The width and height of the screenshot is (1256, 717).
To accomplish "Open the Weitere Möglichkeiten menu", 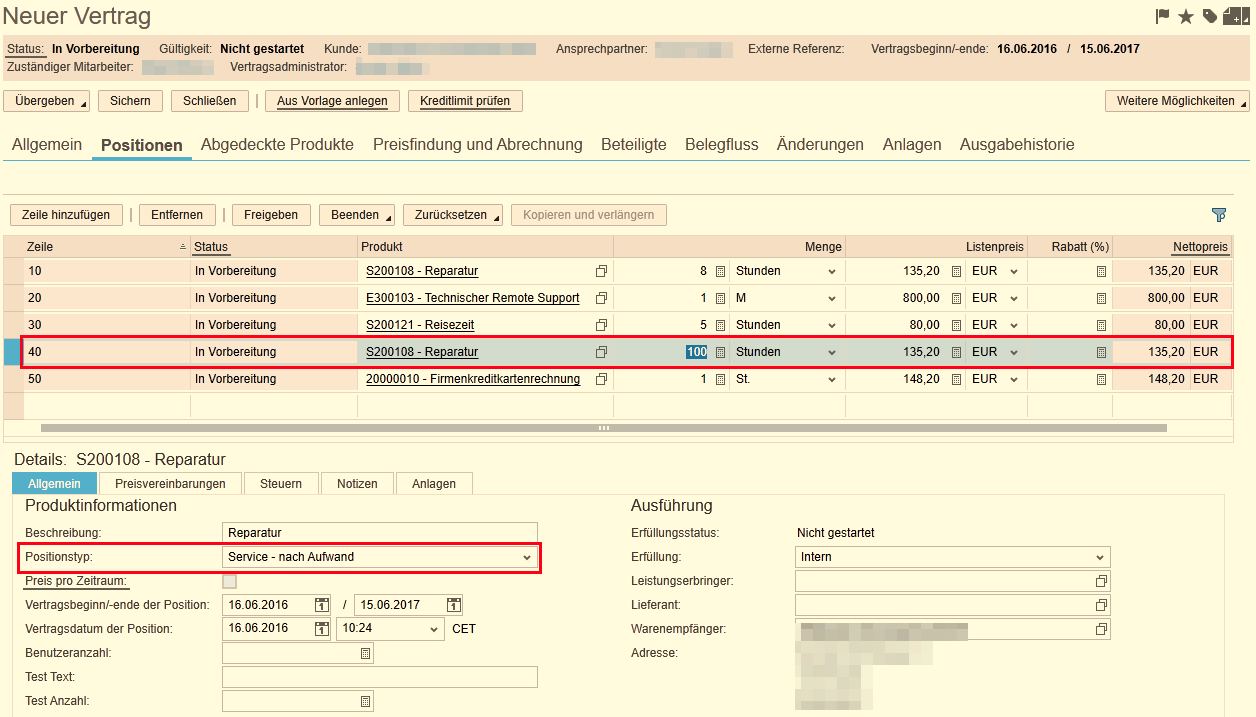I will pos(1177,101).
